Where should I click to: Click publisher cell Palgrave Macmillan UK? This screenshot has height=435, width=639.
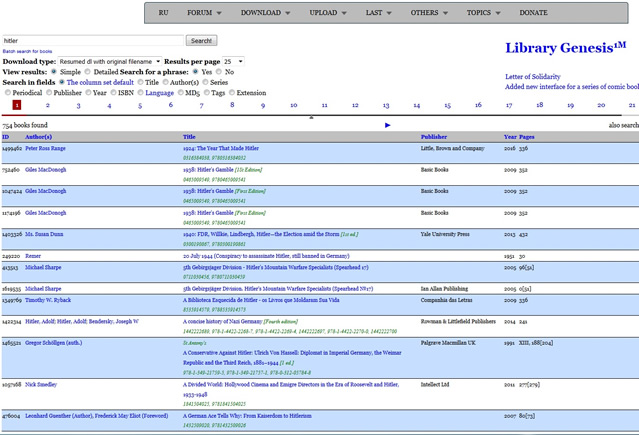[448, 343]
